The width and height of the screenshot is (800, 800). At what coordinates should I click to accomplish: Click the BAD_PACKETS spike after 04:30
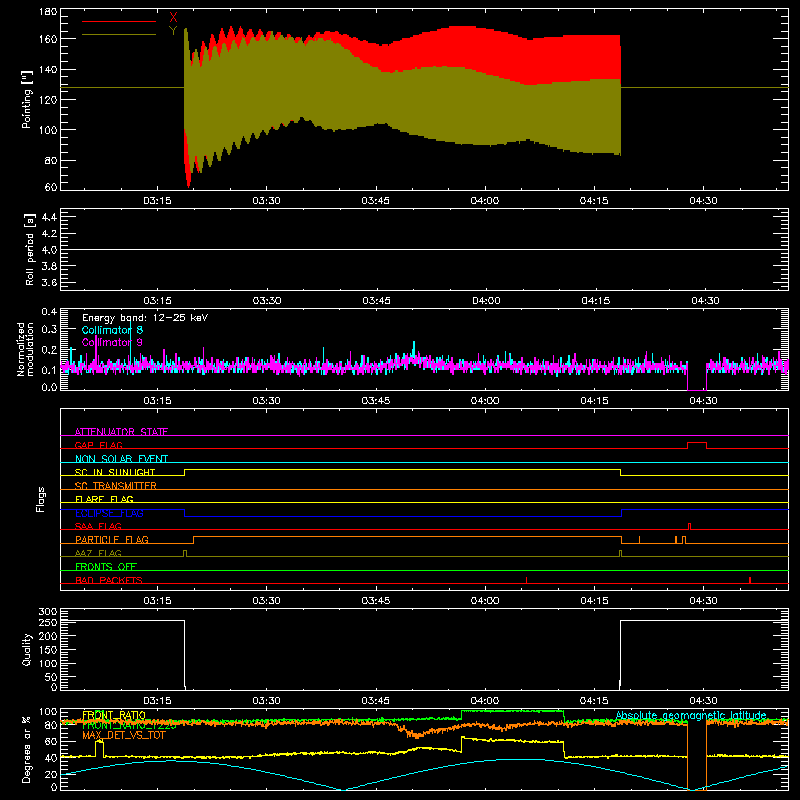749,580
